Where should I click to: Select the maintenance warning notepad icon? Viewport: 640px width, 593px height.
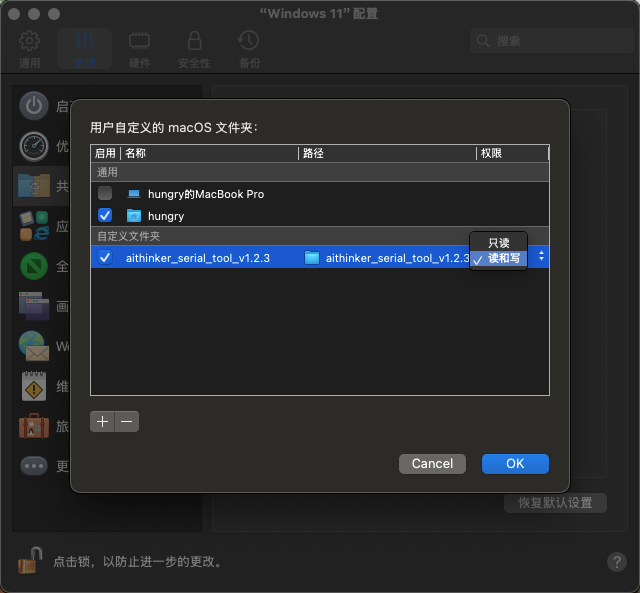pos(34,386)
